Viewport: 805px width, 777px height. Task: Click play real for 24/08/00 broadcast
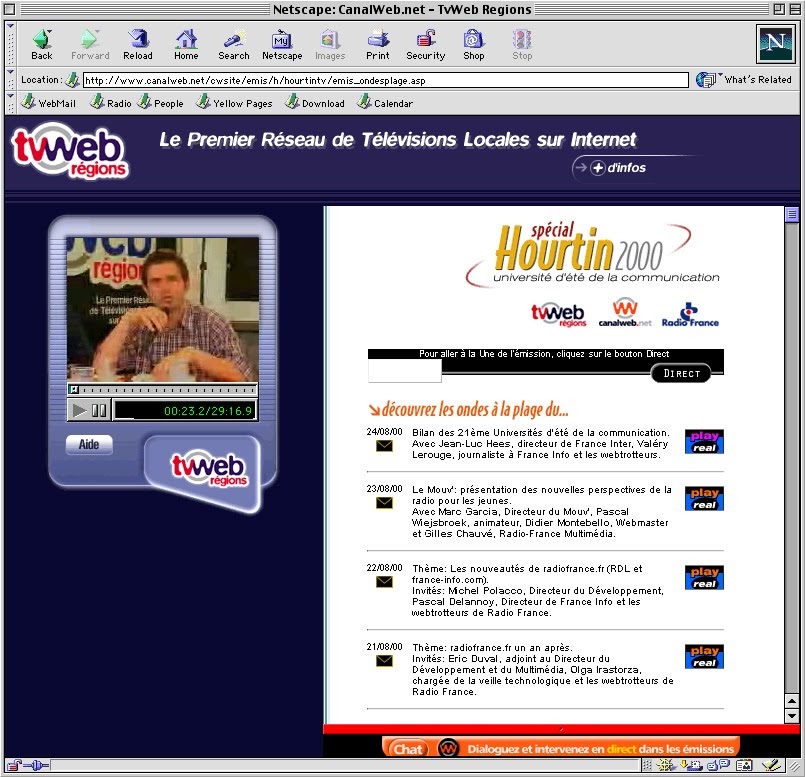704,442
